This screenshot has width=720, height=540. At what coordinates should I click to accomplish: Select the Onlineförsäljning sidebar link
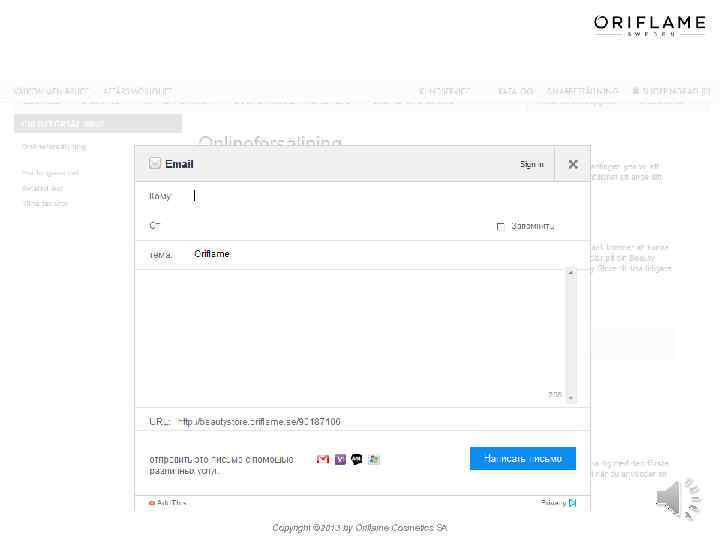click(x=54, y=147)
